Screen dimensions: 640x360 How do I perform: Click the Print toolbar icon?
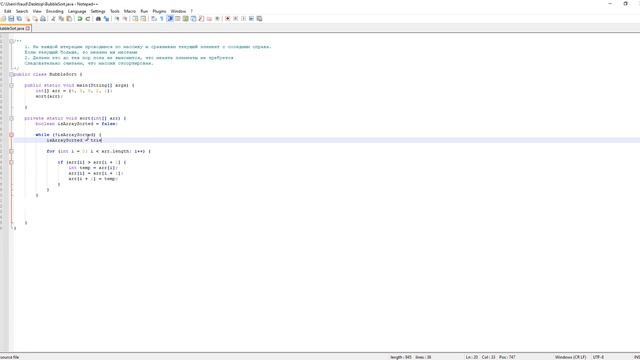[43, 19]
